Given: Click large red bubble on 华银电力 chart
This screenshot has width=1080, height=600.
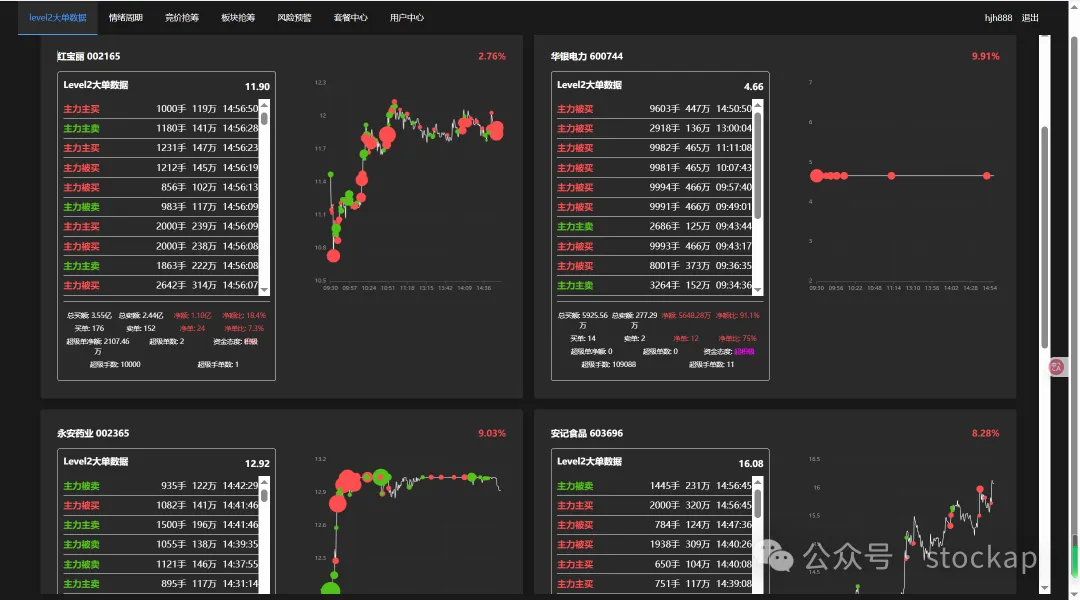Looking at the screenshot, I should (817, 176).
